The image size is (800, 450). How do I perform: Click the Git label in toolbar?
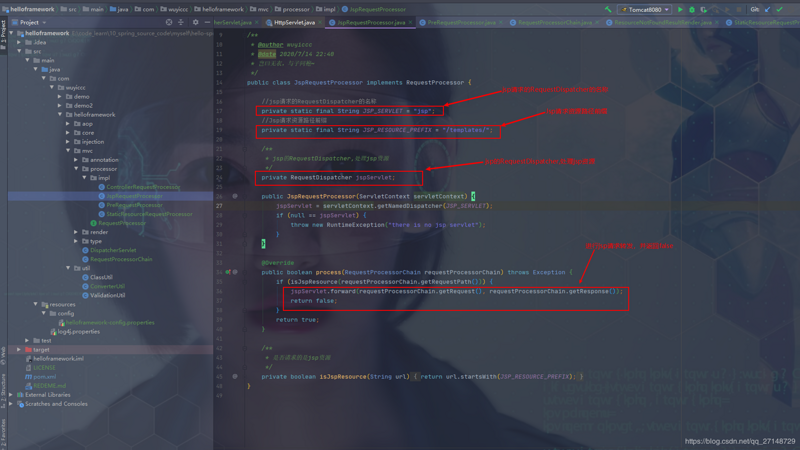point(755,9)
